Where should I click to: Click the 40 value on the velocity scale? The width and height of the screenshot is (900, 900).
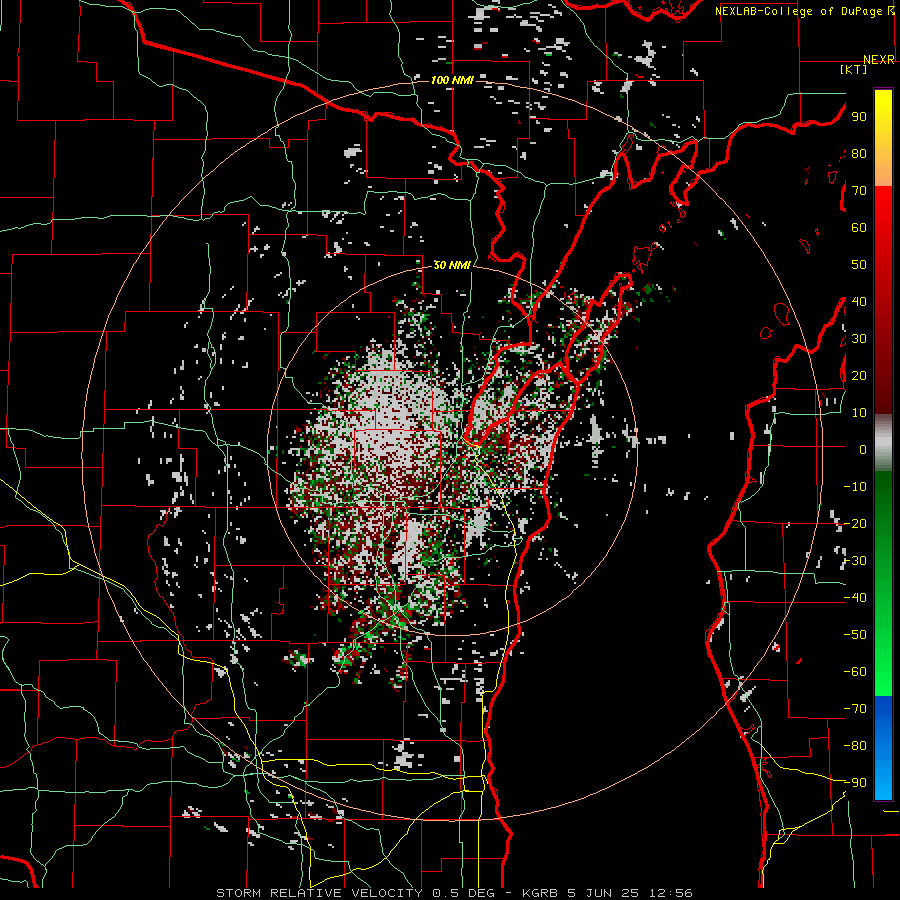point(859,302)
